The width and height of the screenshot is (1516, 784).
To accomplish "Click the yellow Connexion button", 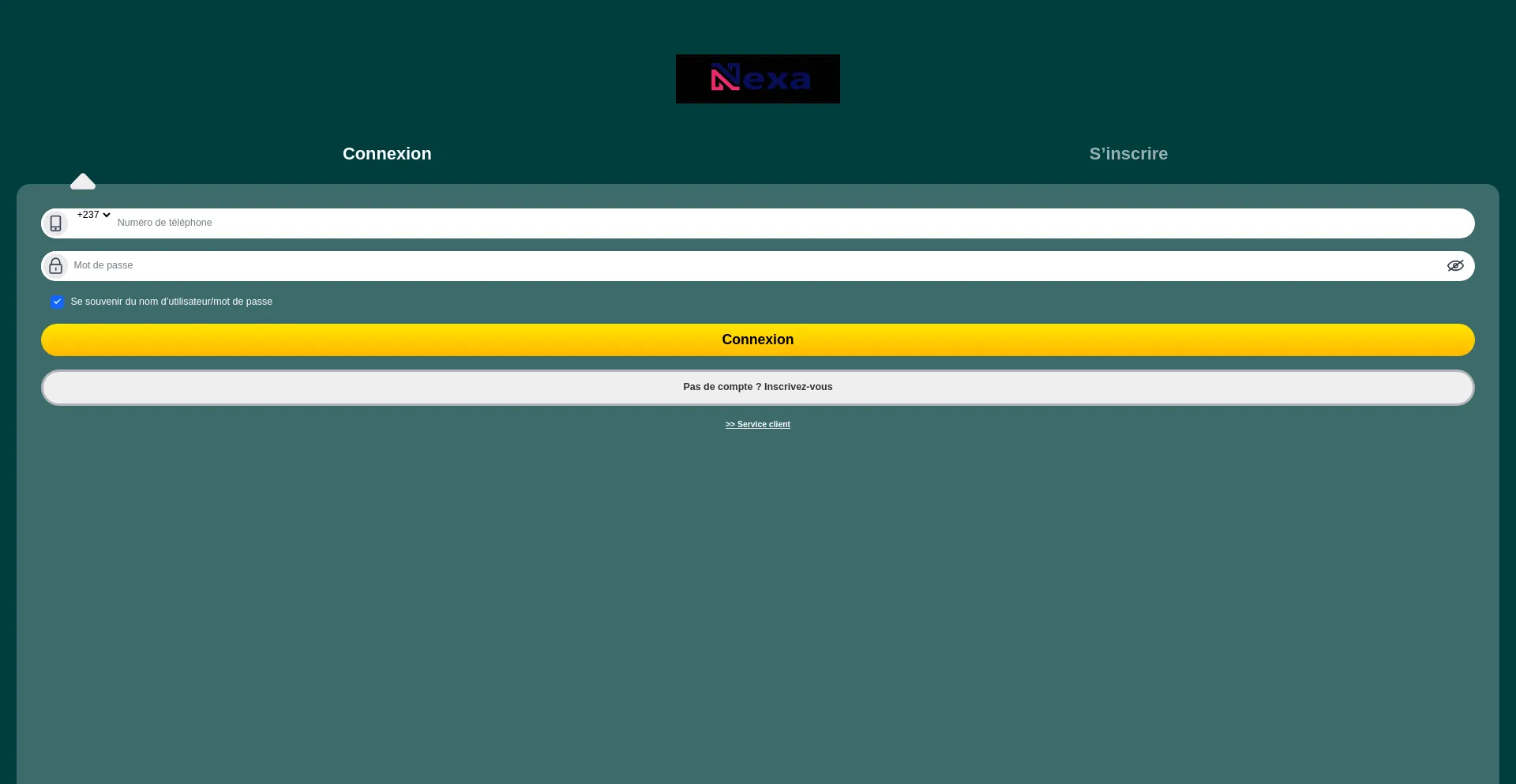I will (758, 339).
